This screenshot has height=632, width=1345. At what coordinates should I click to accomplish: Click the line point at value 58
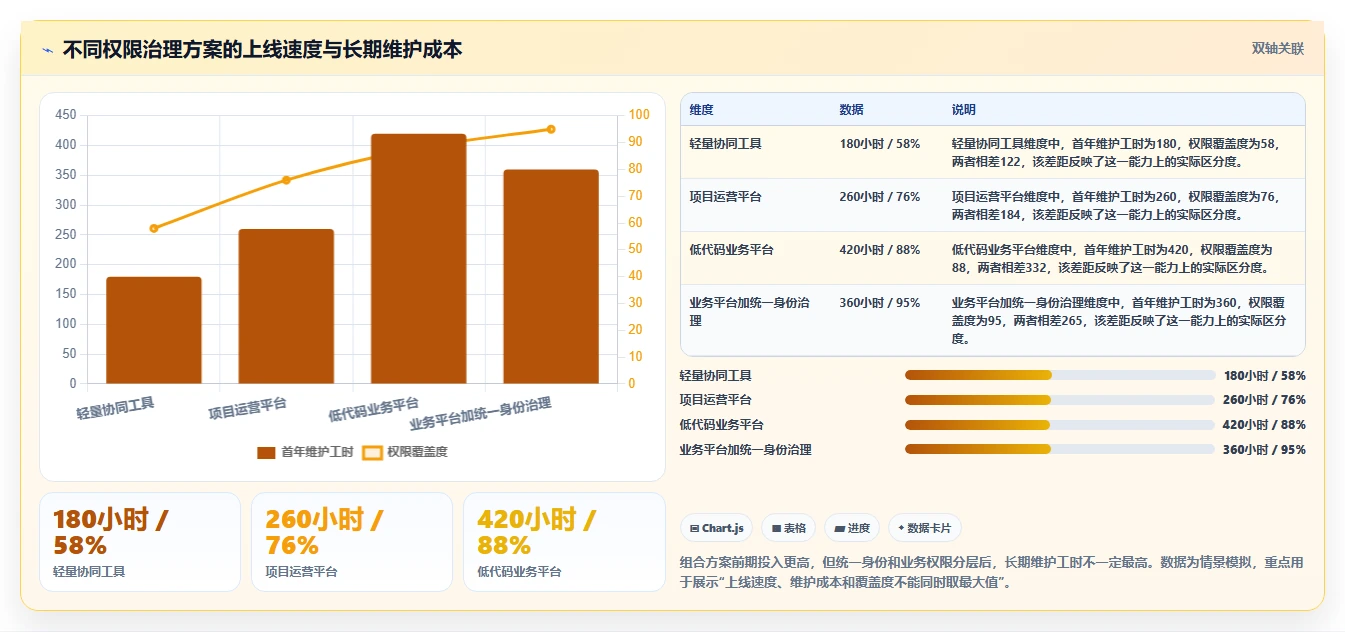click(x=154, y=228)
